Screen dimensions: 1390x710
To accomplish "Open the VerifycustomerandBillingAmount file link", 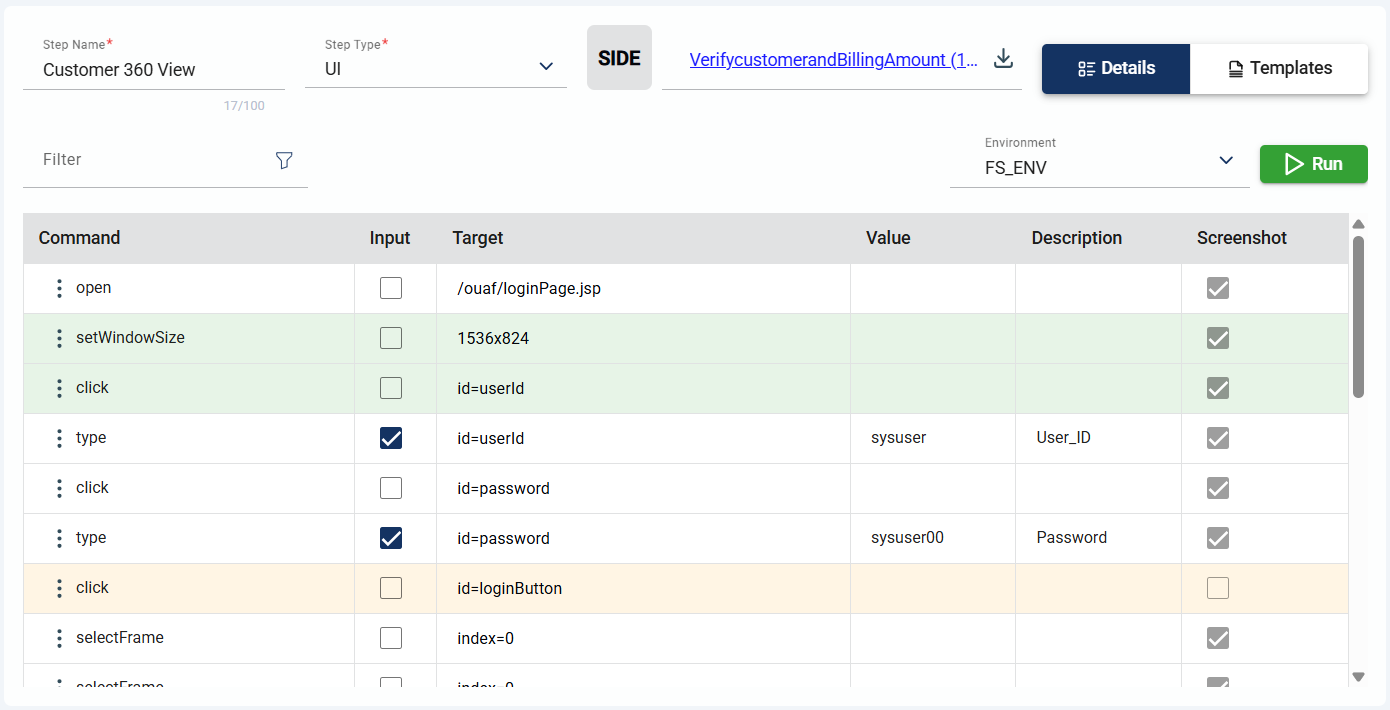I will (833, 60).
